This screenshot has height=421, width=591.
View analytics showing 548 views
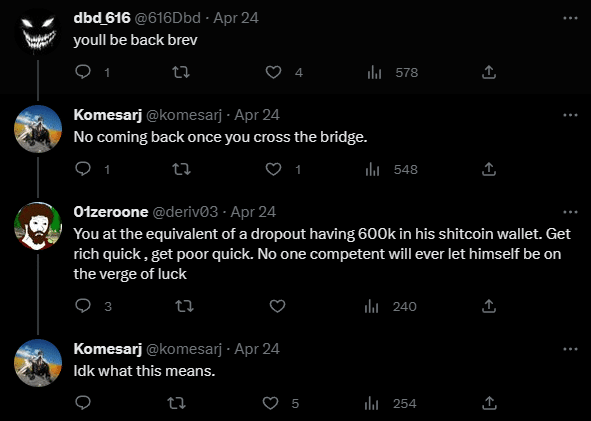(x=391, y=170)
